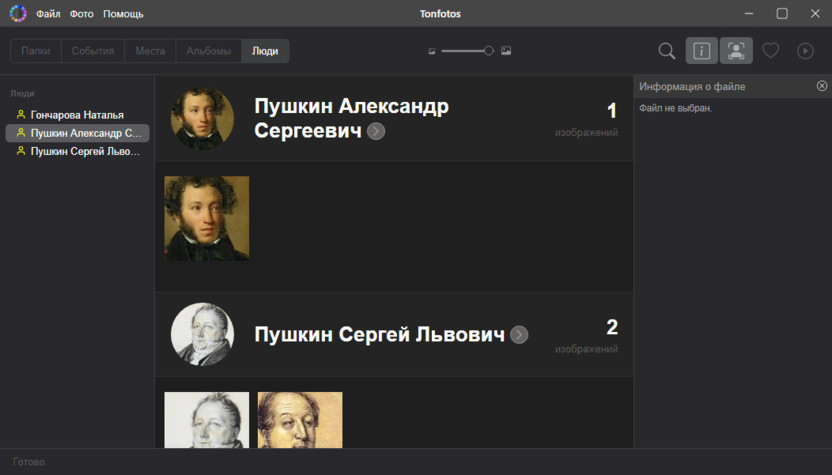
Task: Switch to the Места tab
Action: click(150, 51)
